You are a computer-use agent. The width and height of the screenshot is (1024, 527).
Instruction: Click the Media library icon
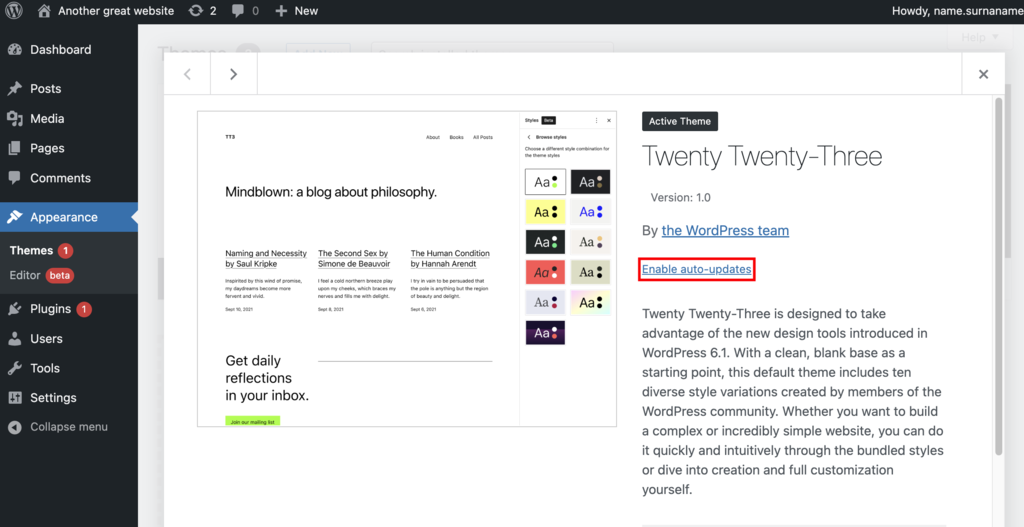point(15,118)
